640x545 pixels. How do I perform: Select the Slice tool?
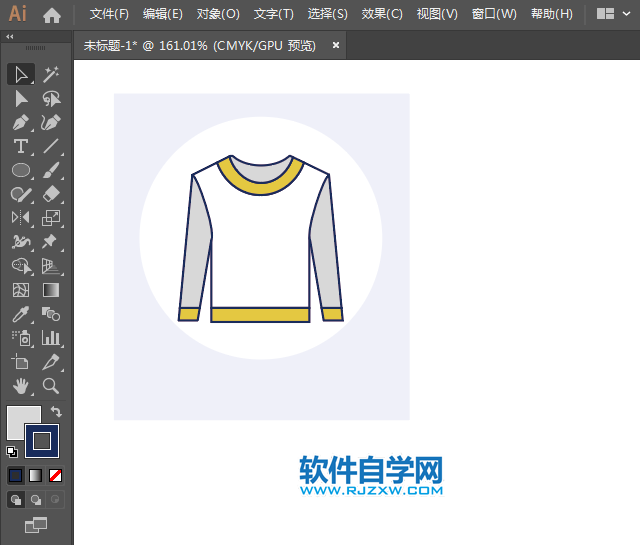click(x=51, y=362)
